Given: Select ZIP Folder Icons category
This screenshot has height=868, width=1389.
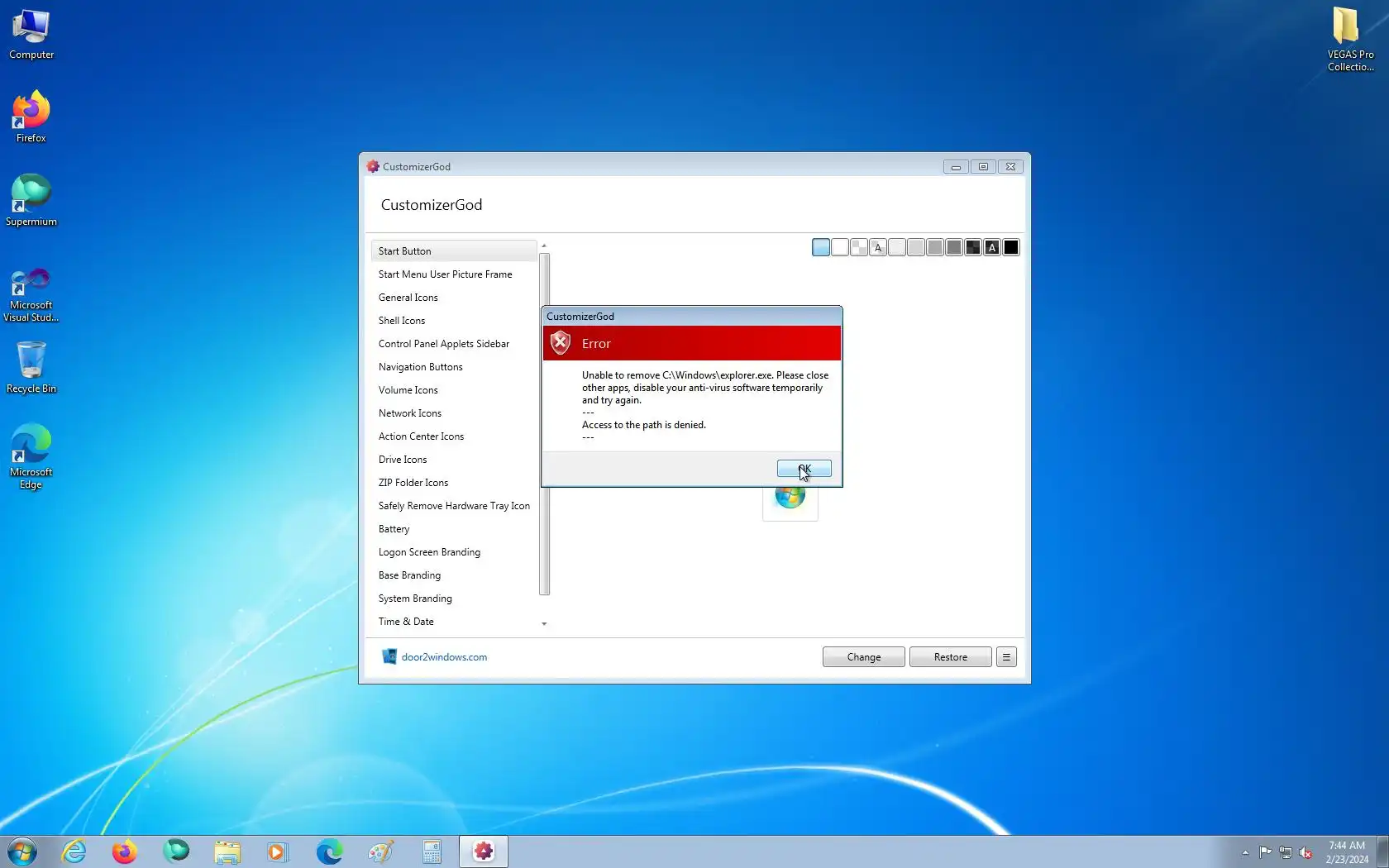Looking at the screenshot, I should pyautogui.click(x=454, y=483).
